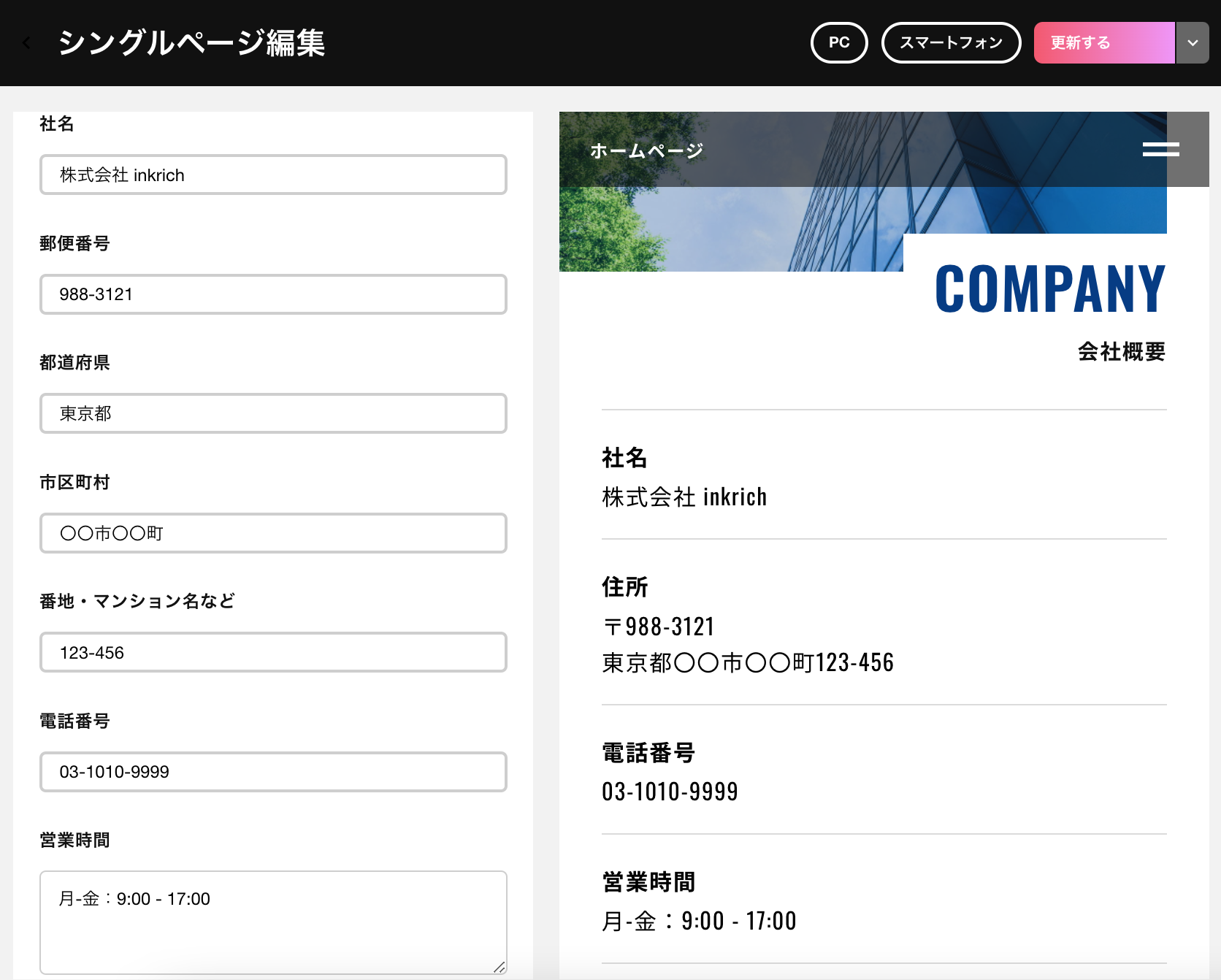Click the 住所 heading in preview
This screenshot has height=980, width=1221.
[624, 587]
